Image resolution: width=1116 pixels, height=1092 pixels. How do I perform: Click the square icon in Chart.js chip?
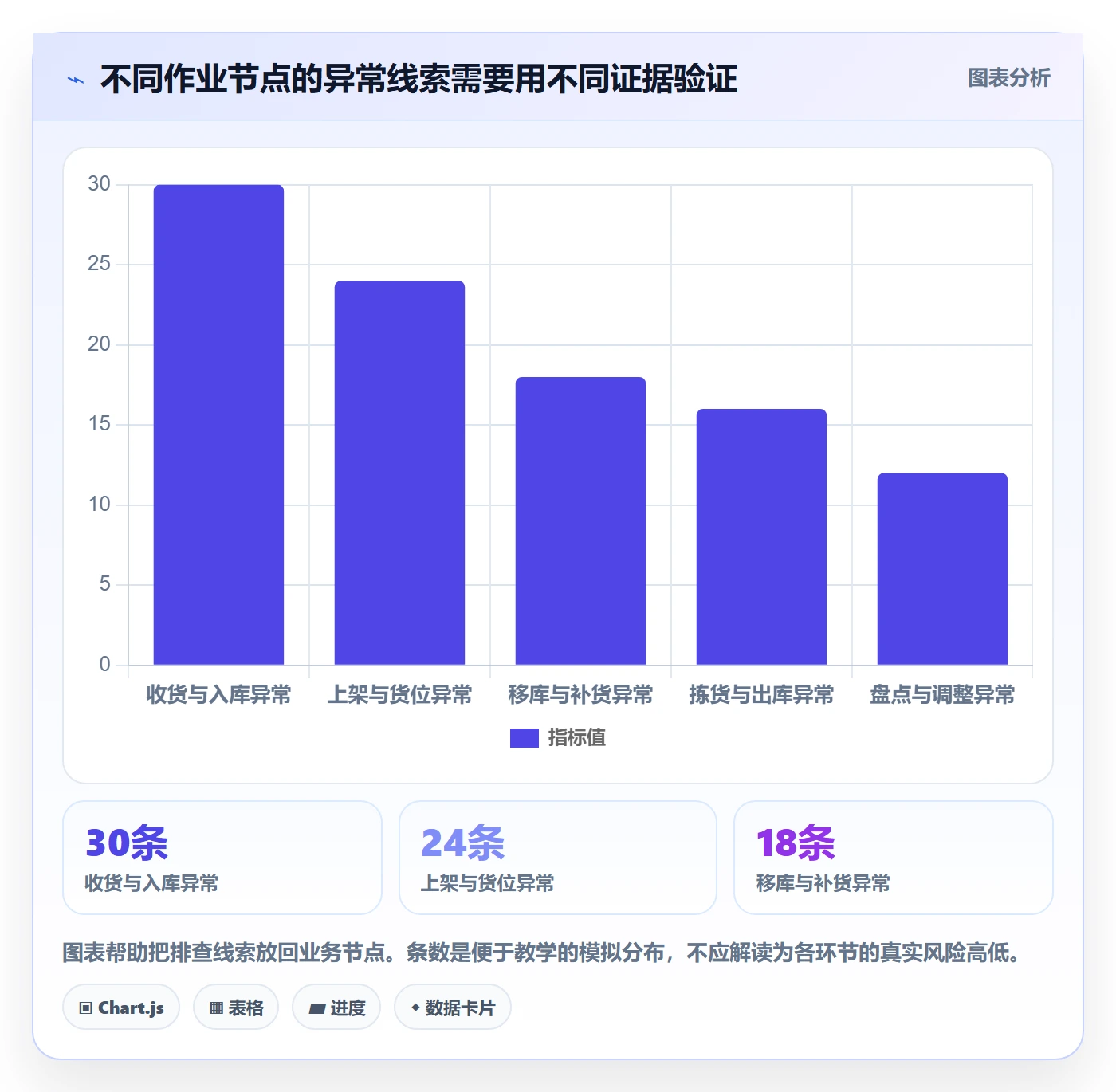click(86, 1008)
